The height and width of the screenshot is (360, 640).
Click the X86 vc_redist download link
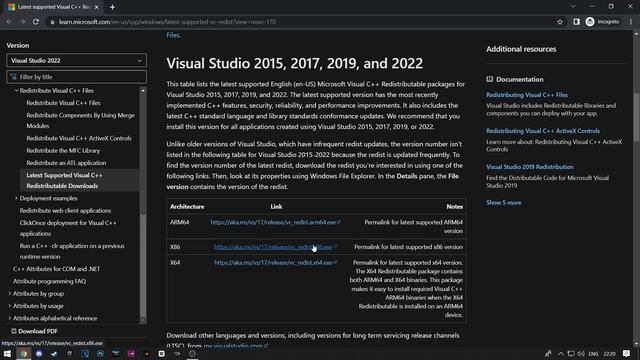(275, 247)
